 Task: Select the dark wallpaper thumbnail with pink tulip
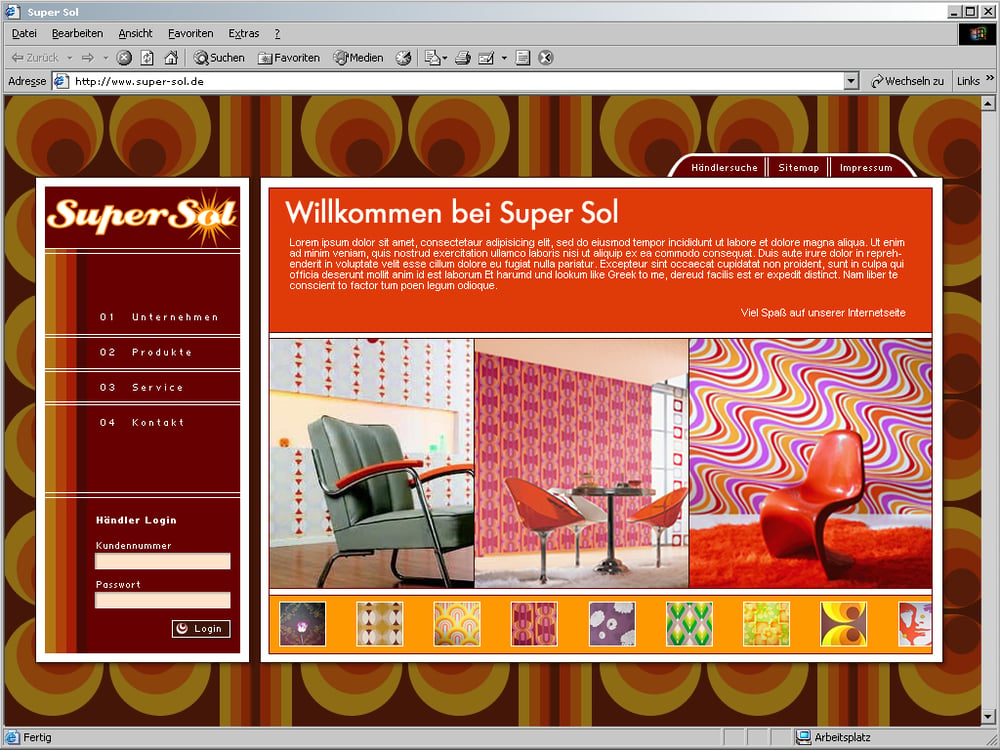pos(302,624)
